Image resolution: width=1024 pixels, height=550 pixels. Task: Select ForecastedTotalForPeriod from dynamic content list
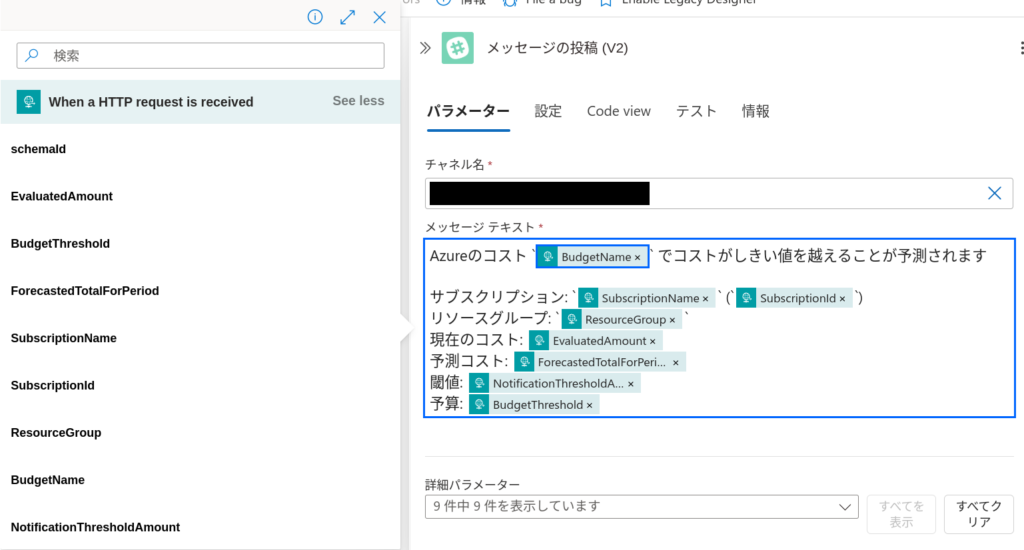point(85,291)
